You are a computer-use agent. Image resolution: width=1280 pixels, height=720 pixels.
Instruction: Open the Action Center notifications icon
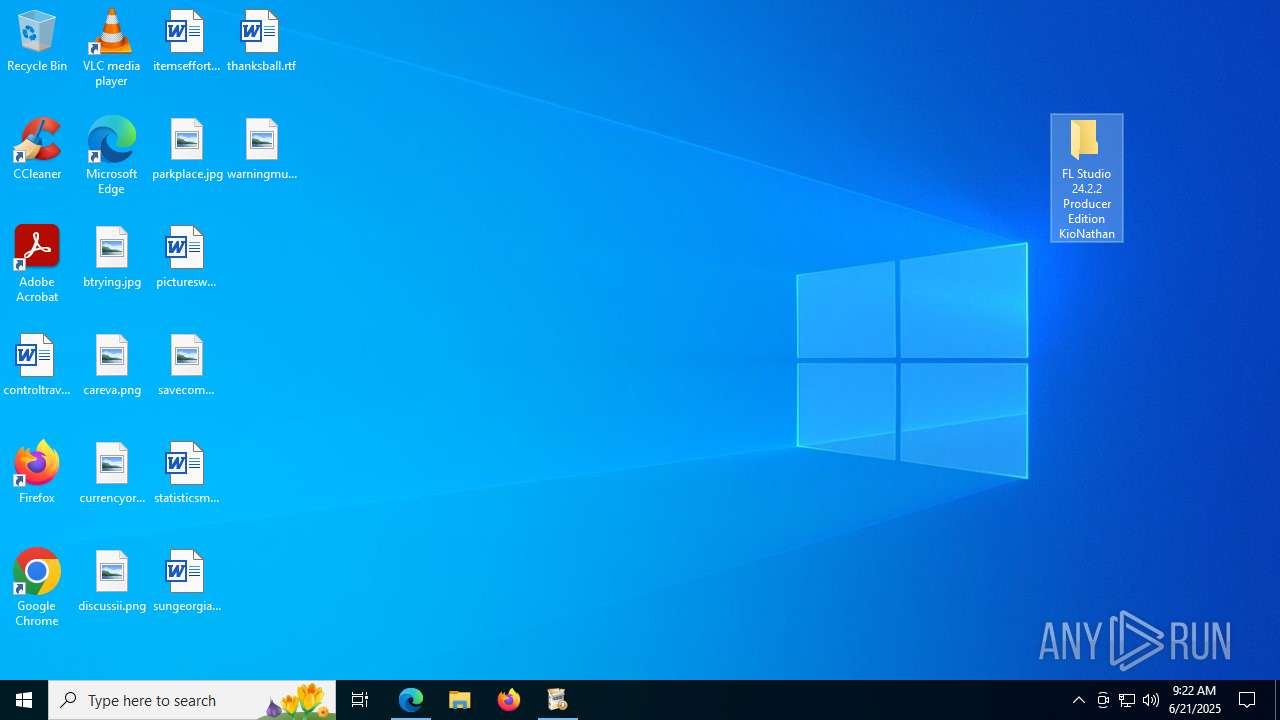(1248, 700)
